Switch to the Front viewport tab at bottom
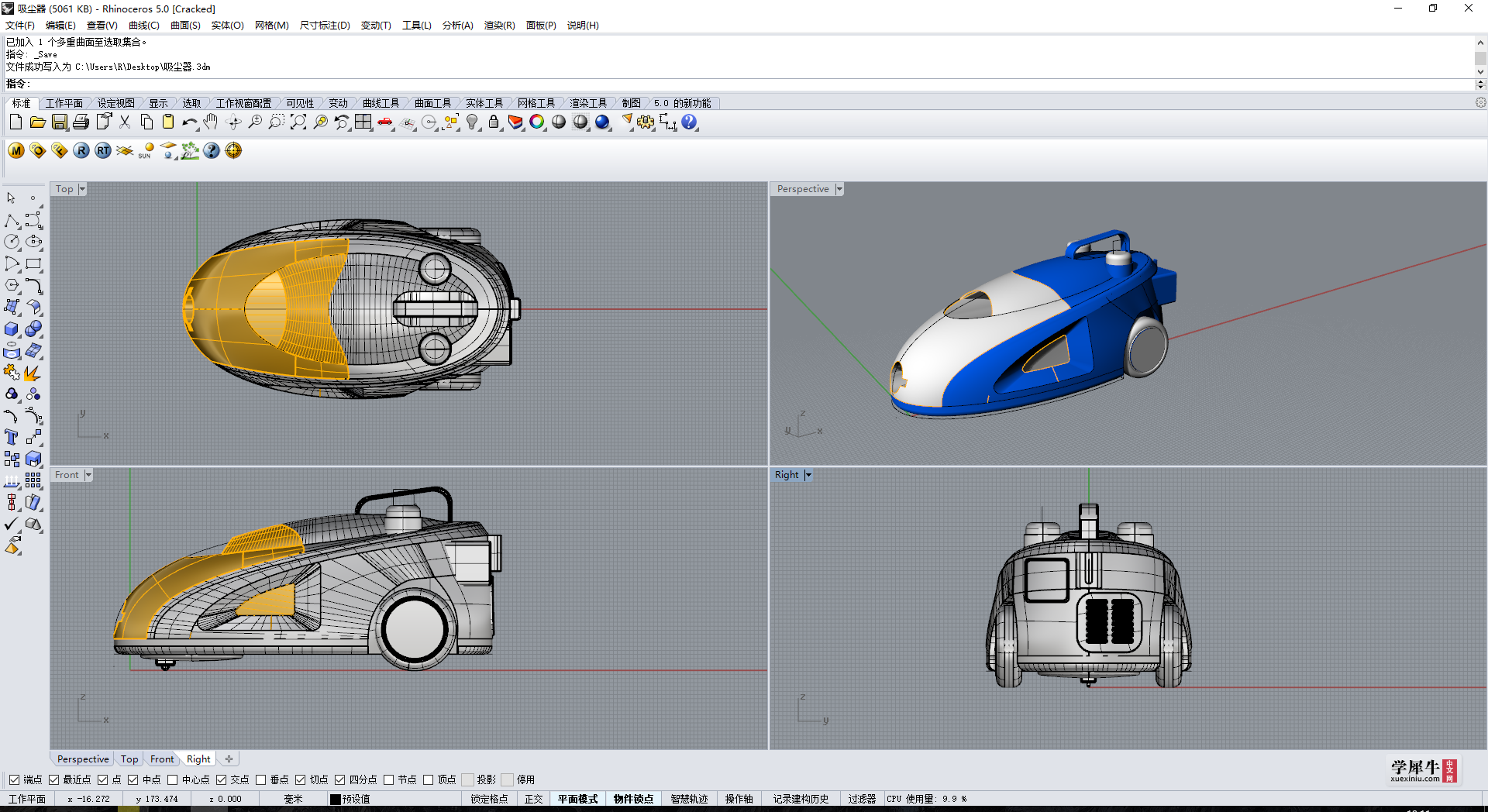Image resolution: width=1488 pixels, height=812 pixels. click(162, 759)
